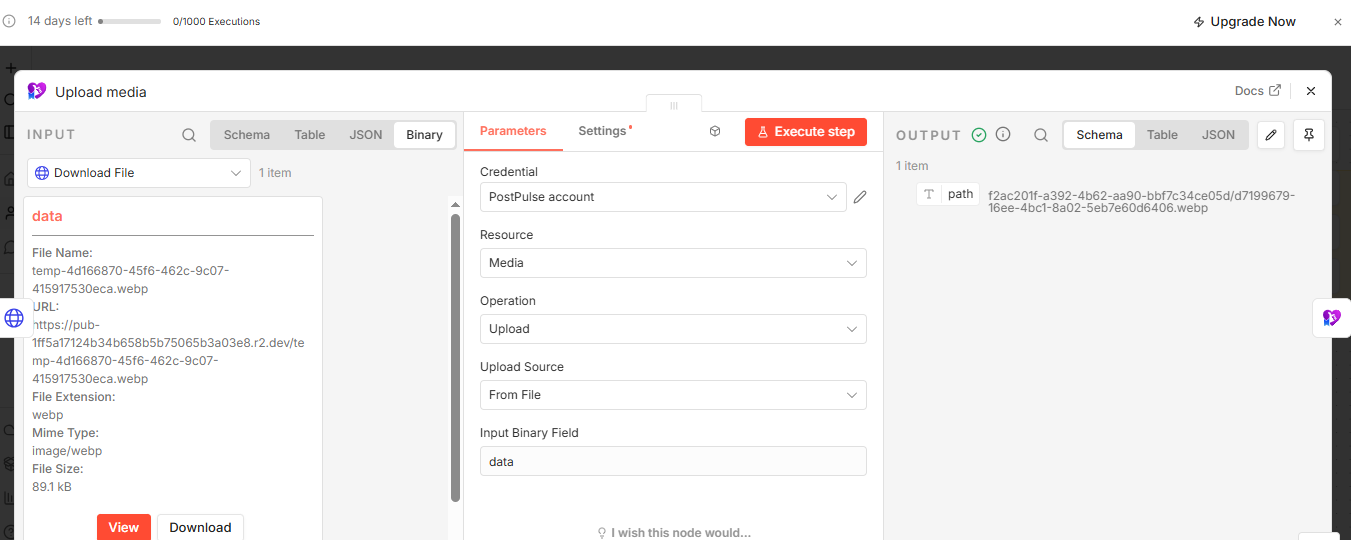Edit output with the pencil icon

1270,135
